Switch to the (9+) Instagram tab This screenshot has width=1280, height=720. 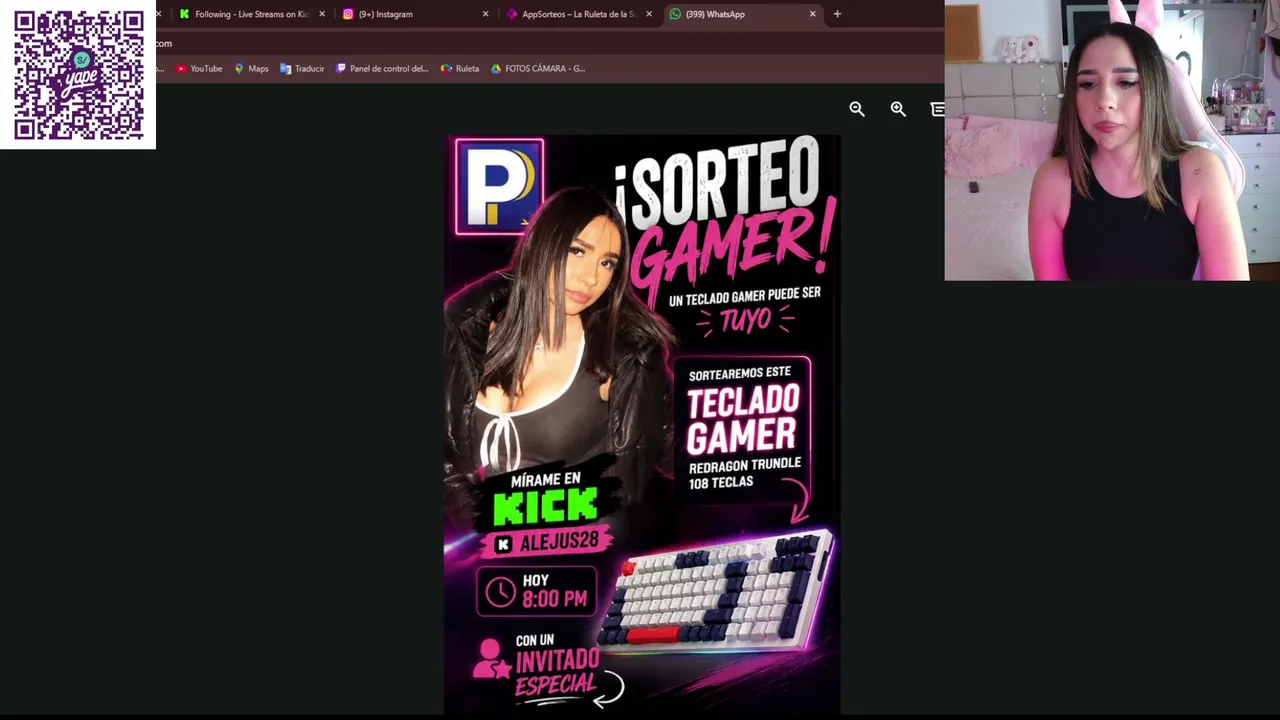tap(414, 14)
